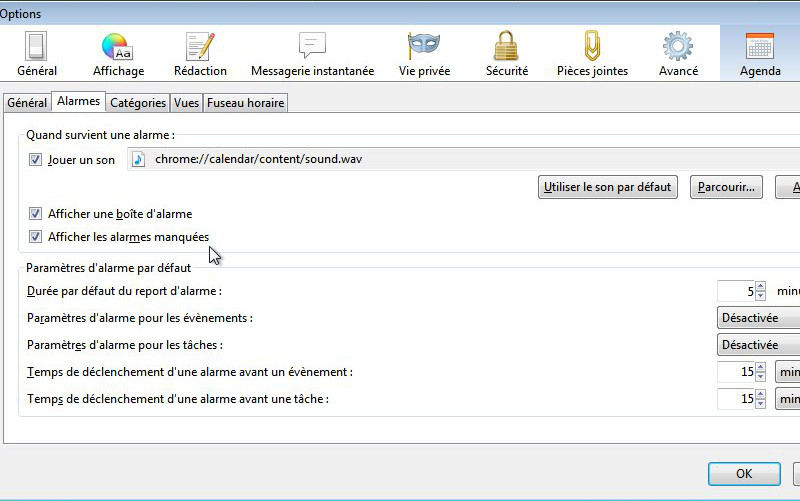Screen dimensions: 800x501
Task: Open time unit dropdown for évènement alarm
Action: coord(788,372)
